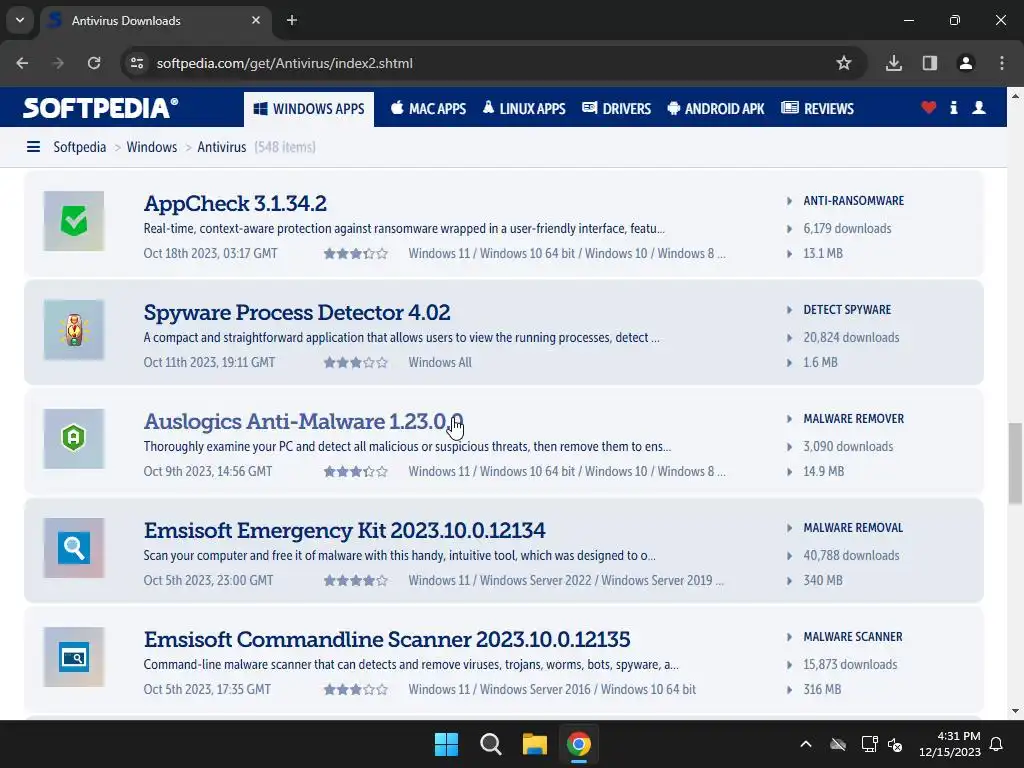Select the Android APK tab

716,108
